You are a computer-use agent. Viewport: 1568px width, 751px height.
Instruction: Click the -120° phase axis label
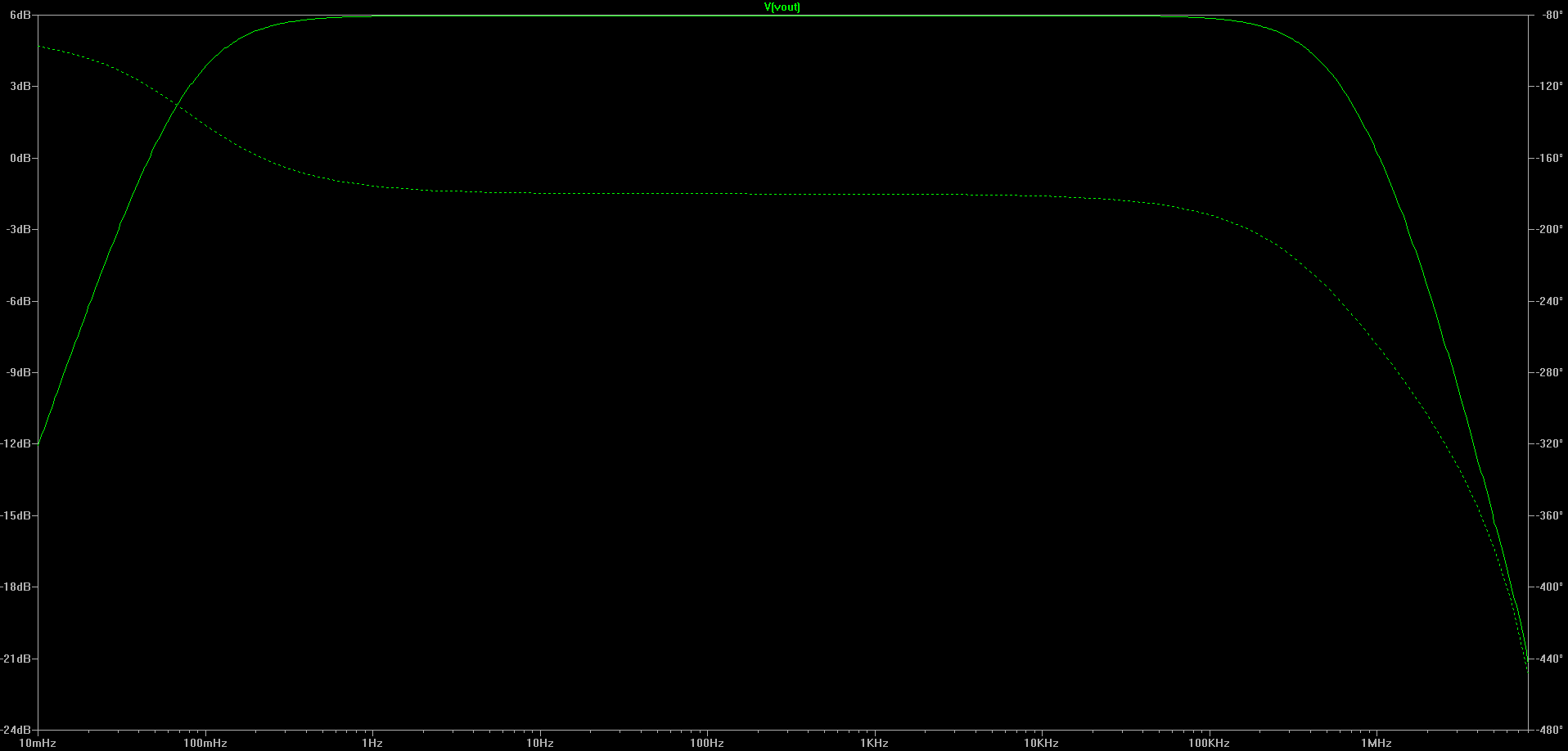click(1549, 87)
